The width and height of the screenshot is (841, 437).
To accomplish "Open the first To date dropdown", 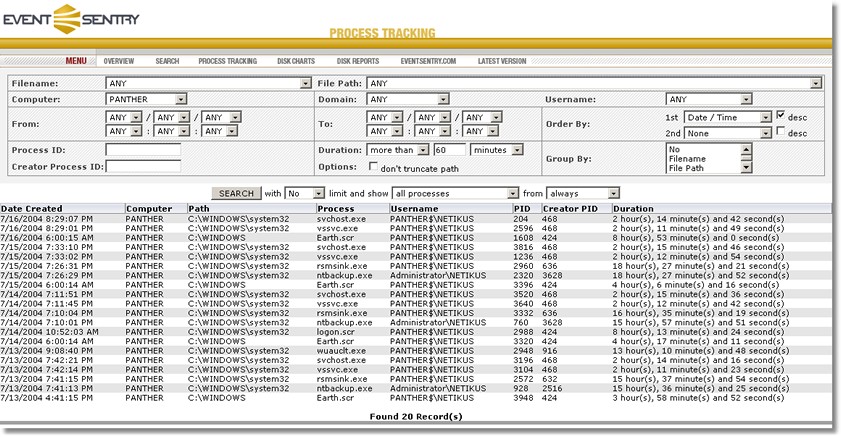I will coord(385,117).
